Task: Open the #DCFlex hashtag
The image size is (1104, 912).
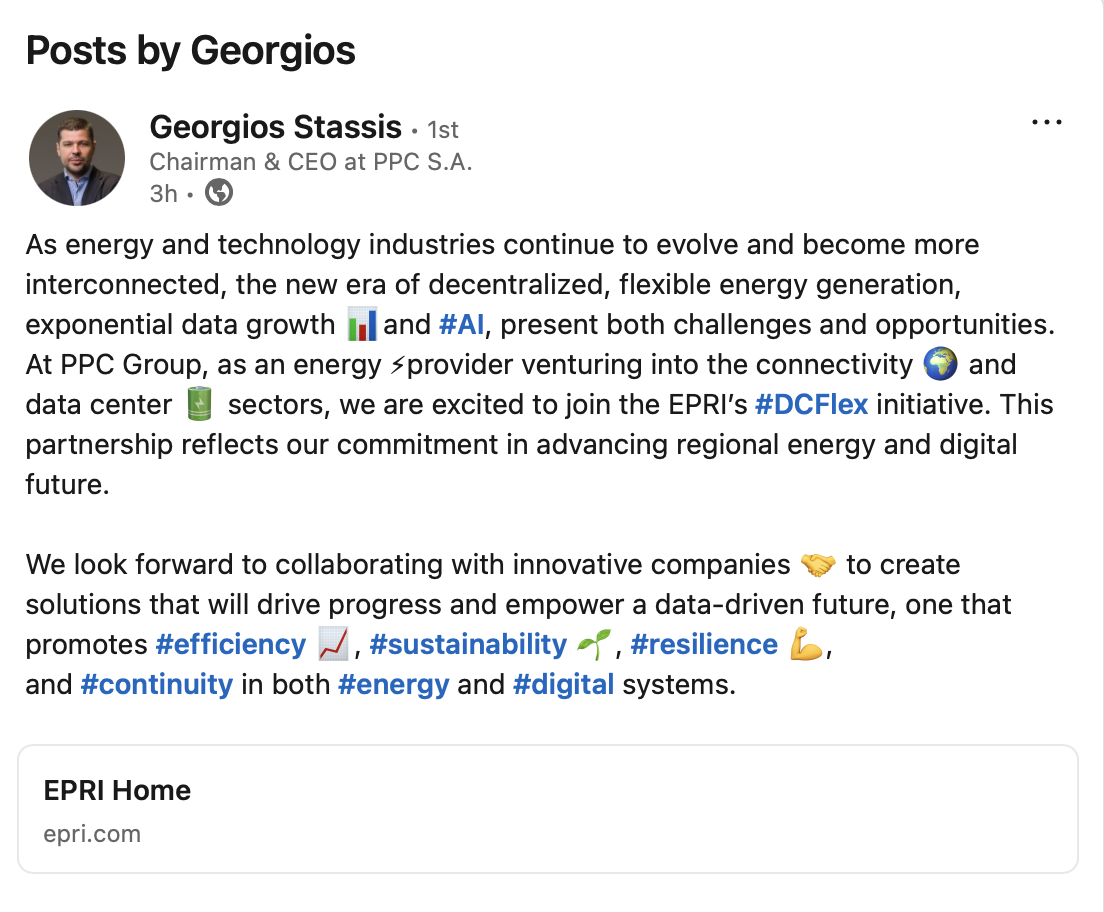Action: [811, 405]
